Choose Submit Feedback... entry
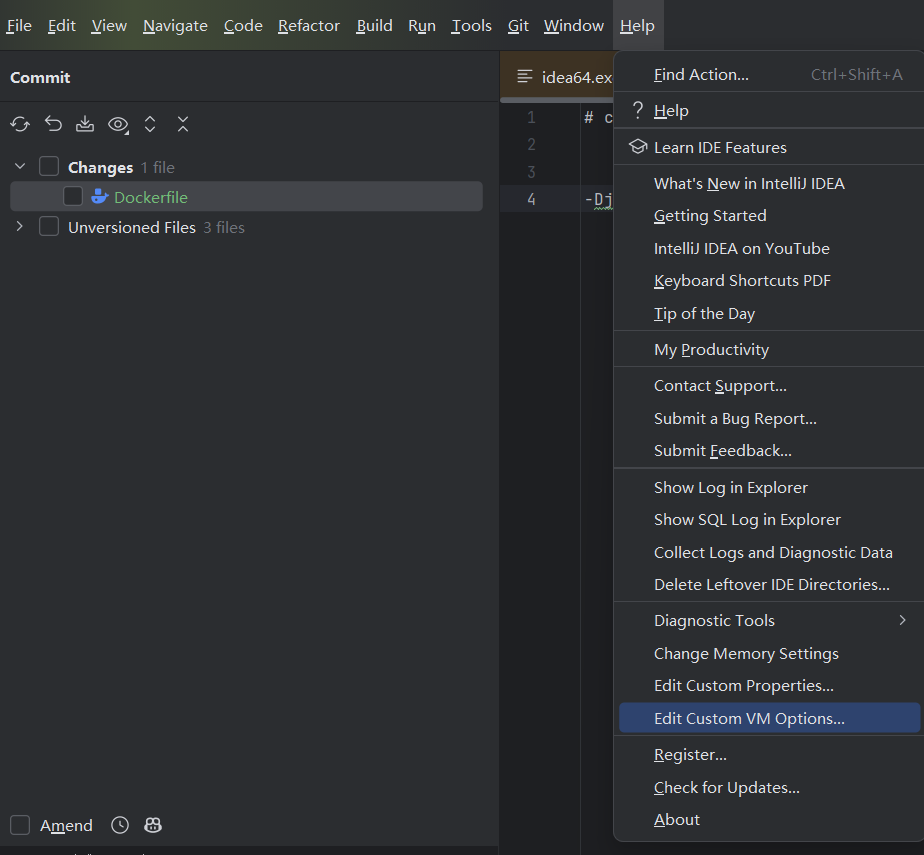 point(769,451)
